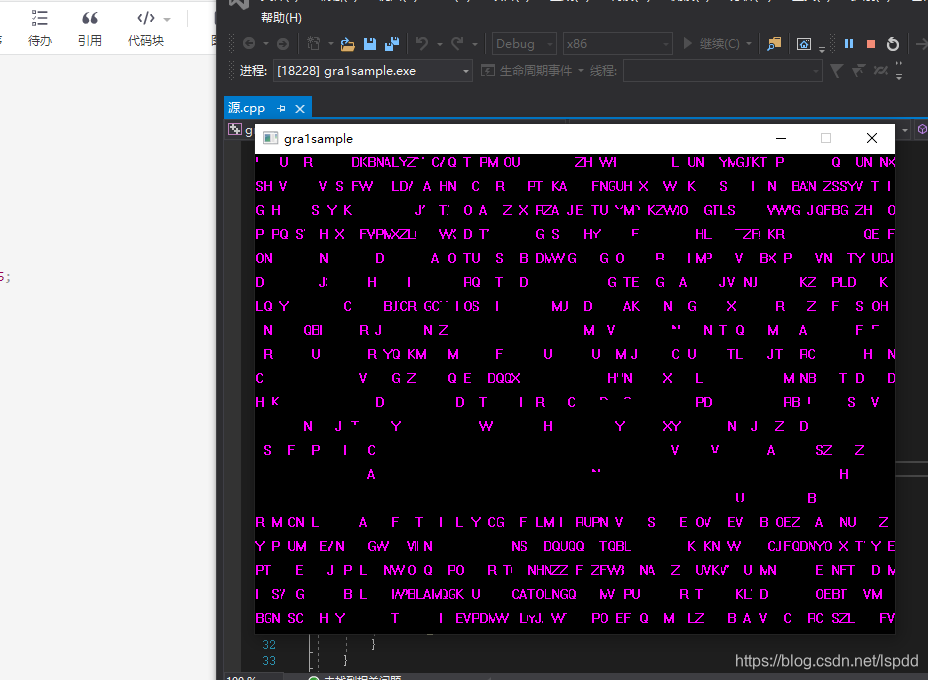The height and width of the screenshot is (680, 928).
Task: Close the gra1sample window
Action: 872,138
